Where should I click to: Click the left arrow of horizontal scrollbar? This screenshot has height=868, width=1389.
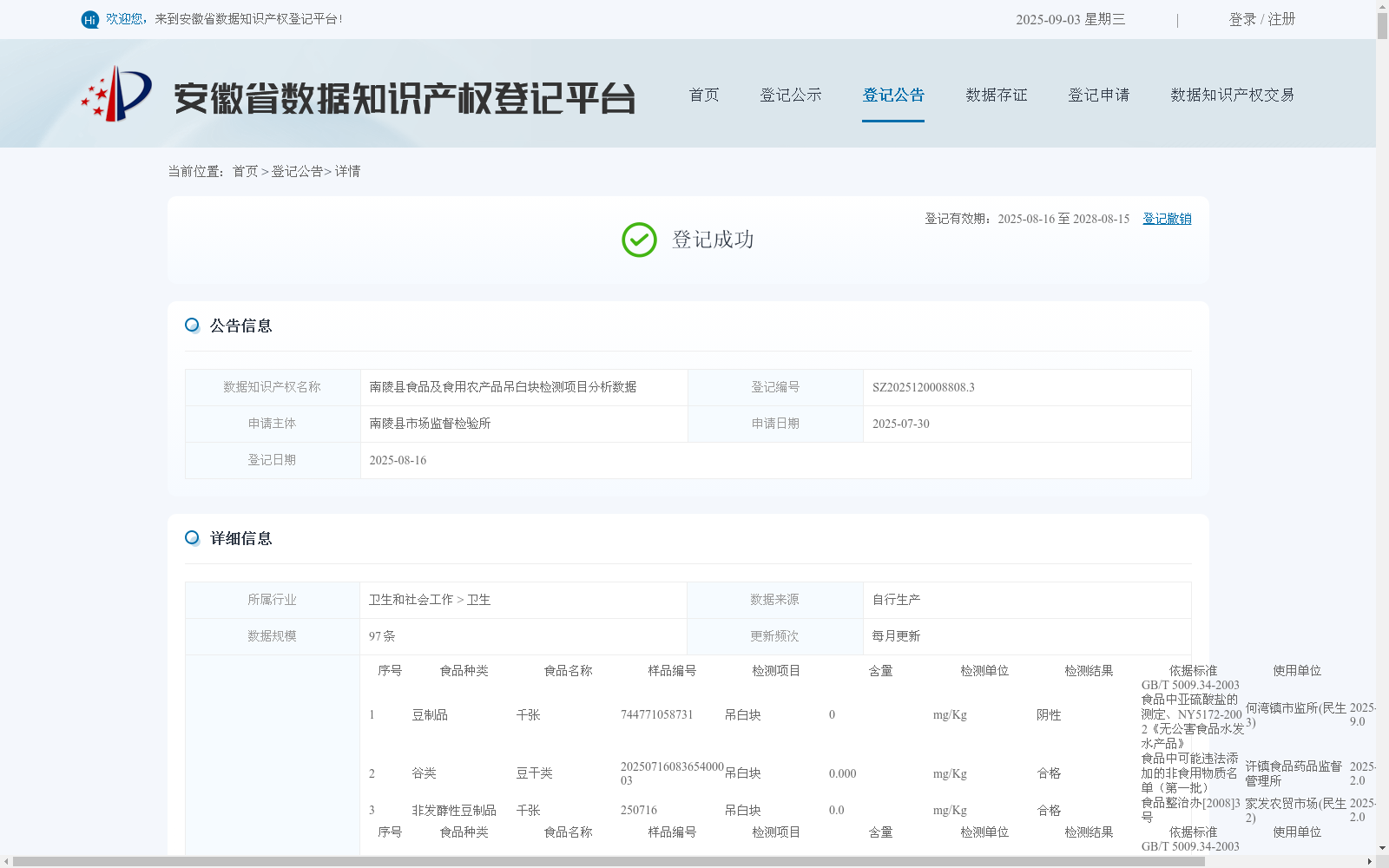pos(6,862)
